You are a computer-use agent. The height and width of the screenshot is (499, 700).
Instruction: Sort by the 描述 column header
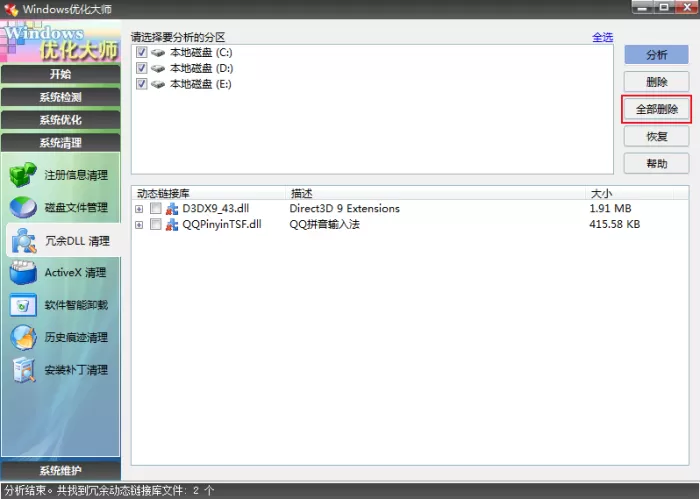pos(435,193)
